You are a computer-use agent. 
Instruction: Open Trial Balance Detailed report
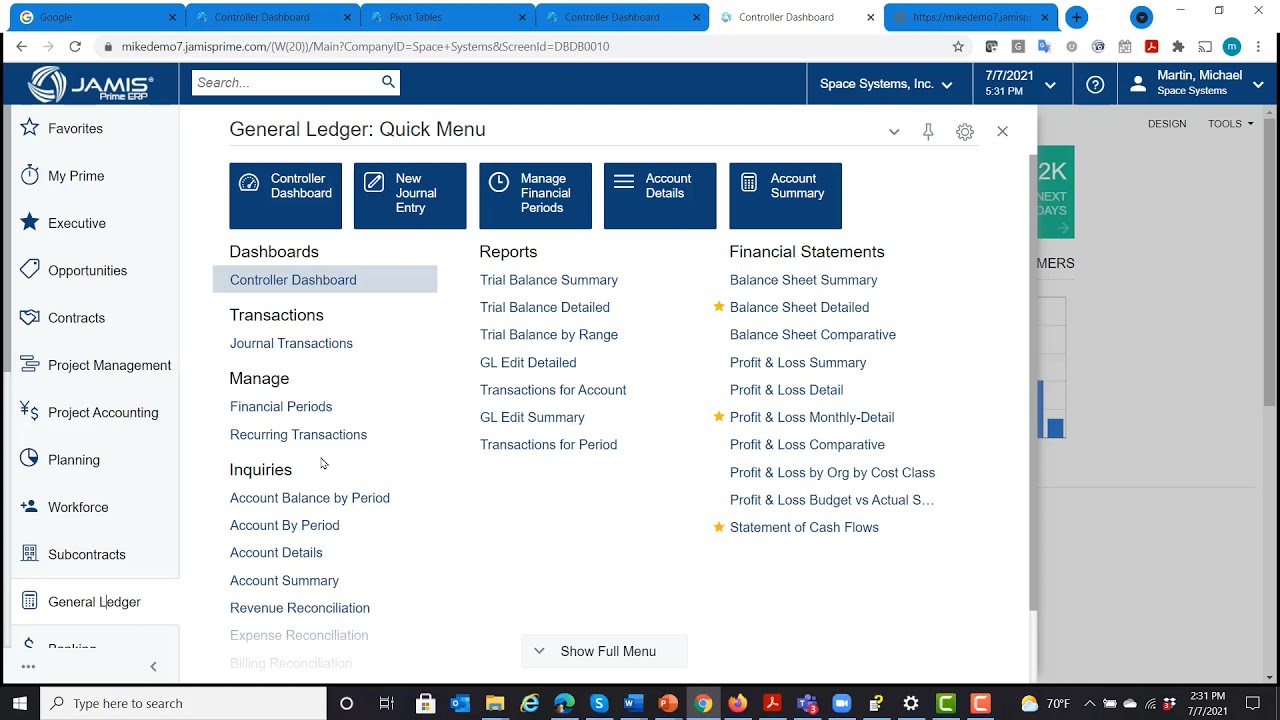[545, 307]
